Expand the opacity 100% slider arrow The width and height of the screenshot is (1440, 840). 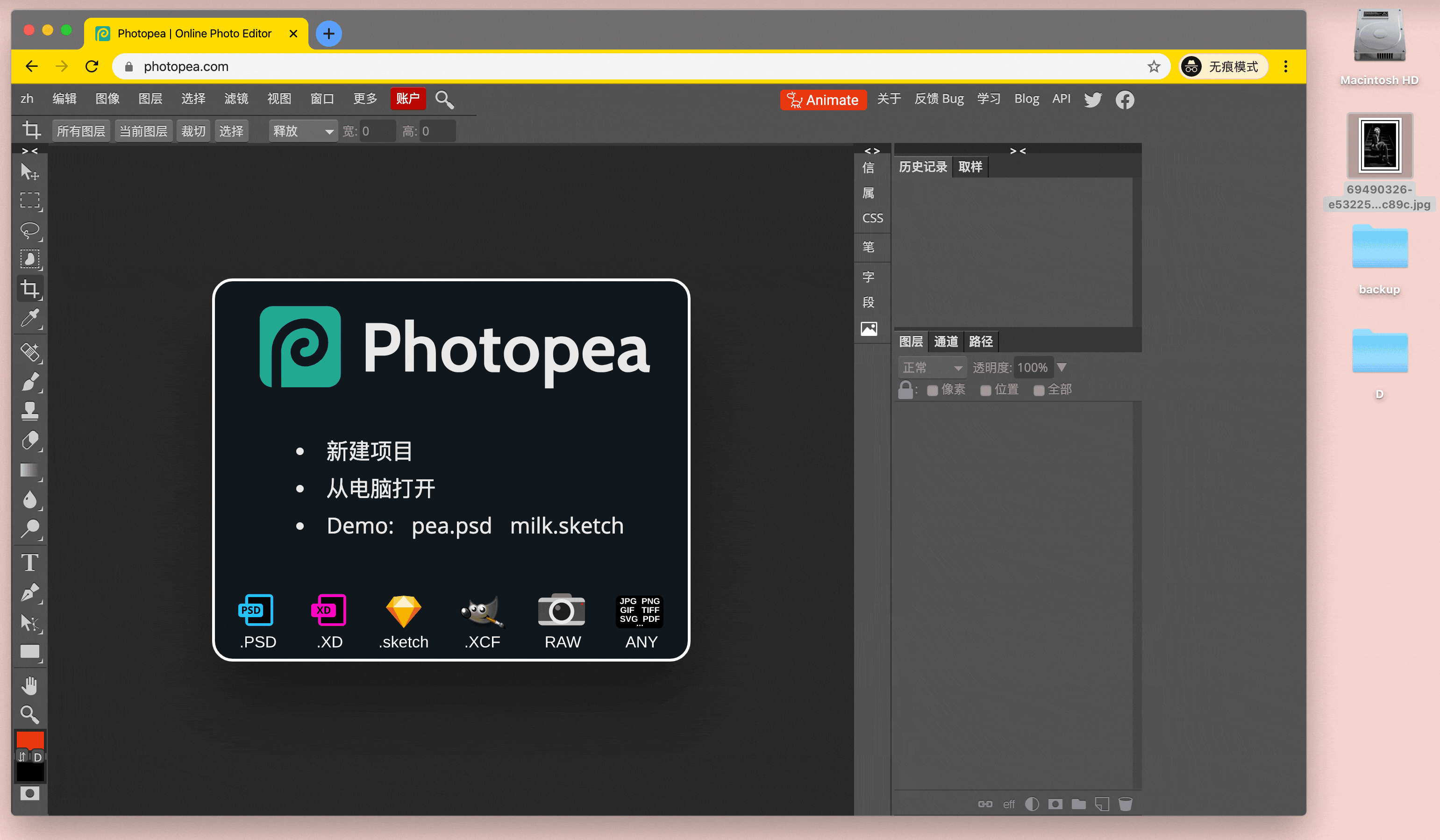point(1062,367)
